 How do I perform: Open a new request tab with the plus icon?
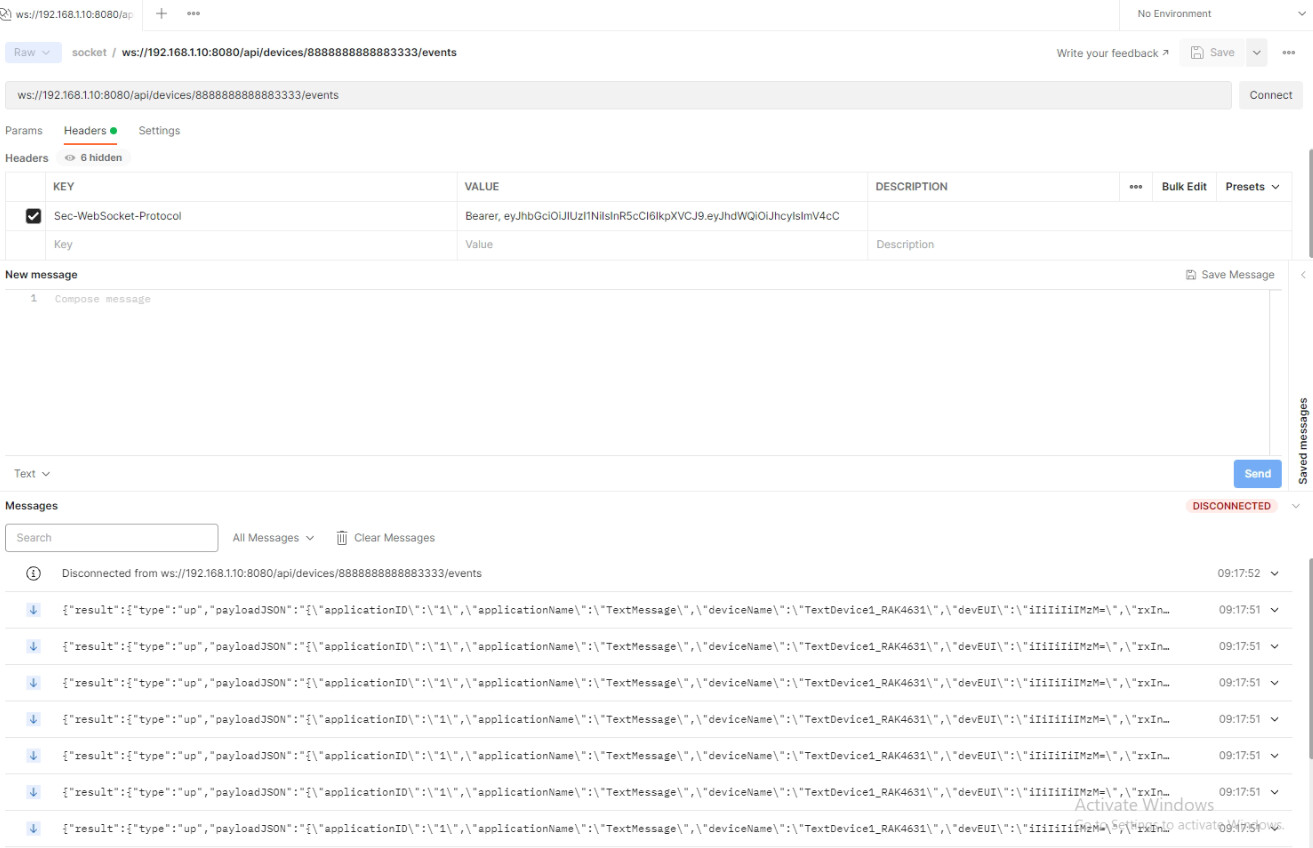click(161, 14)
